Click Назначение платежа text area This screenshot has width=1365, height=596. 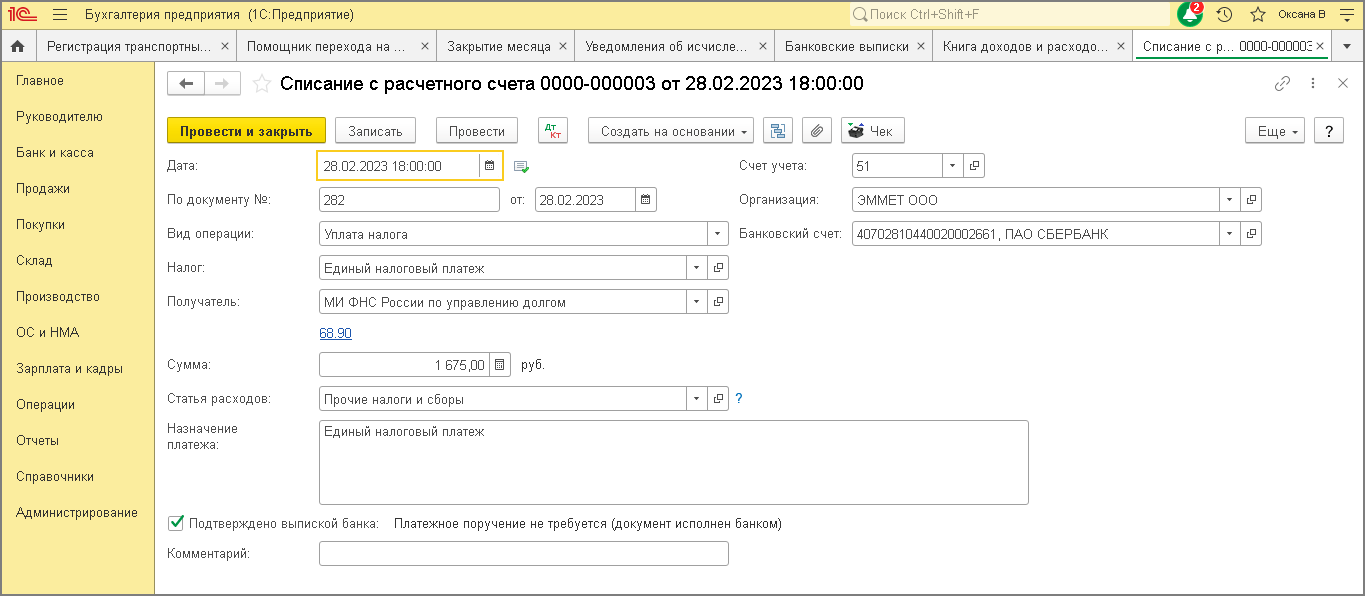pyautogui.click(x=674, y=462)
